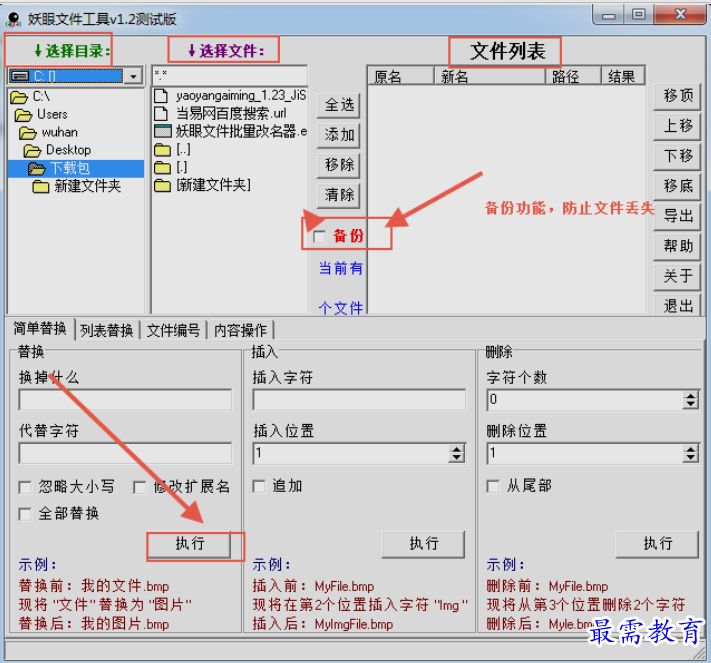Image resolution: width=711 pixels, height=663 pixels.
Task: Click the 妖眼 app icon in title bar
Action: click(14, 19)
